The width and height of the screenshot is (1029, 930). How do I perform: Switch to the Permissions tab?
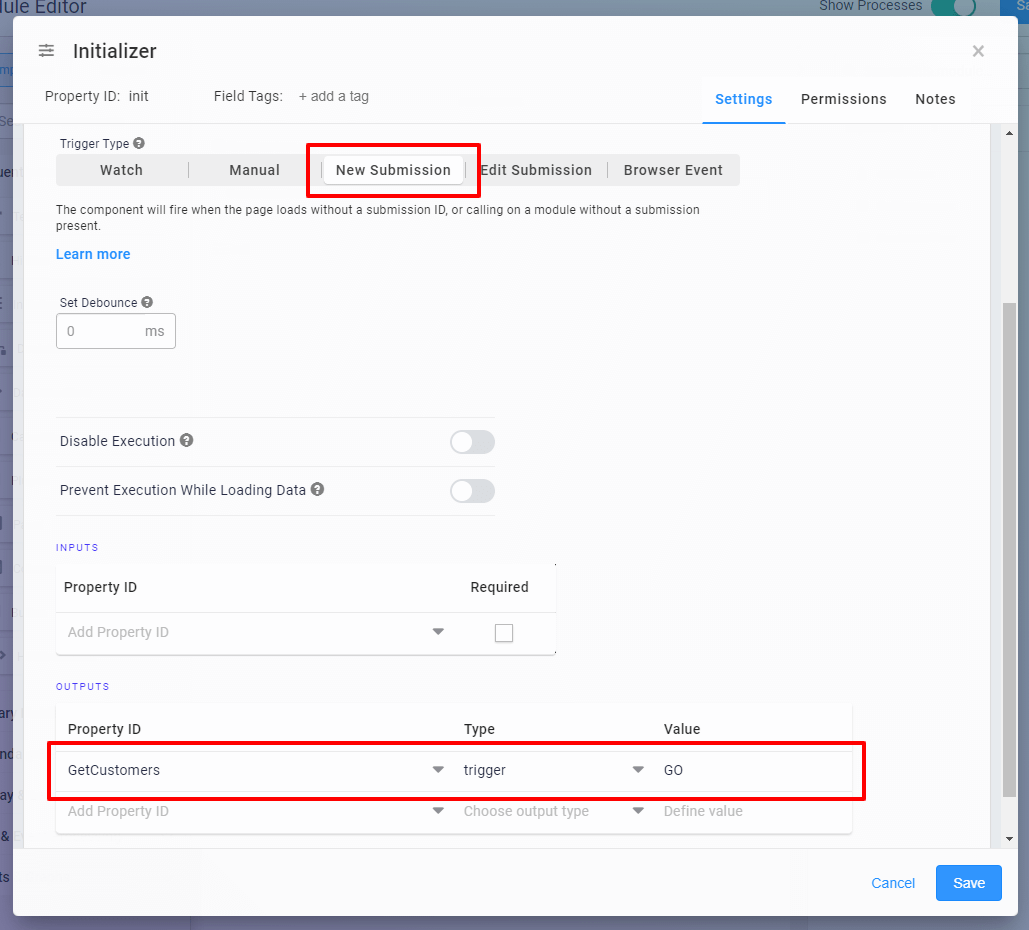(x=843, y=99)
